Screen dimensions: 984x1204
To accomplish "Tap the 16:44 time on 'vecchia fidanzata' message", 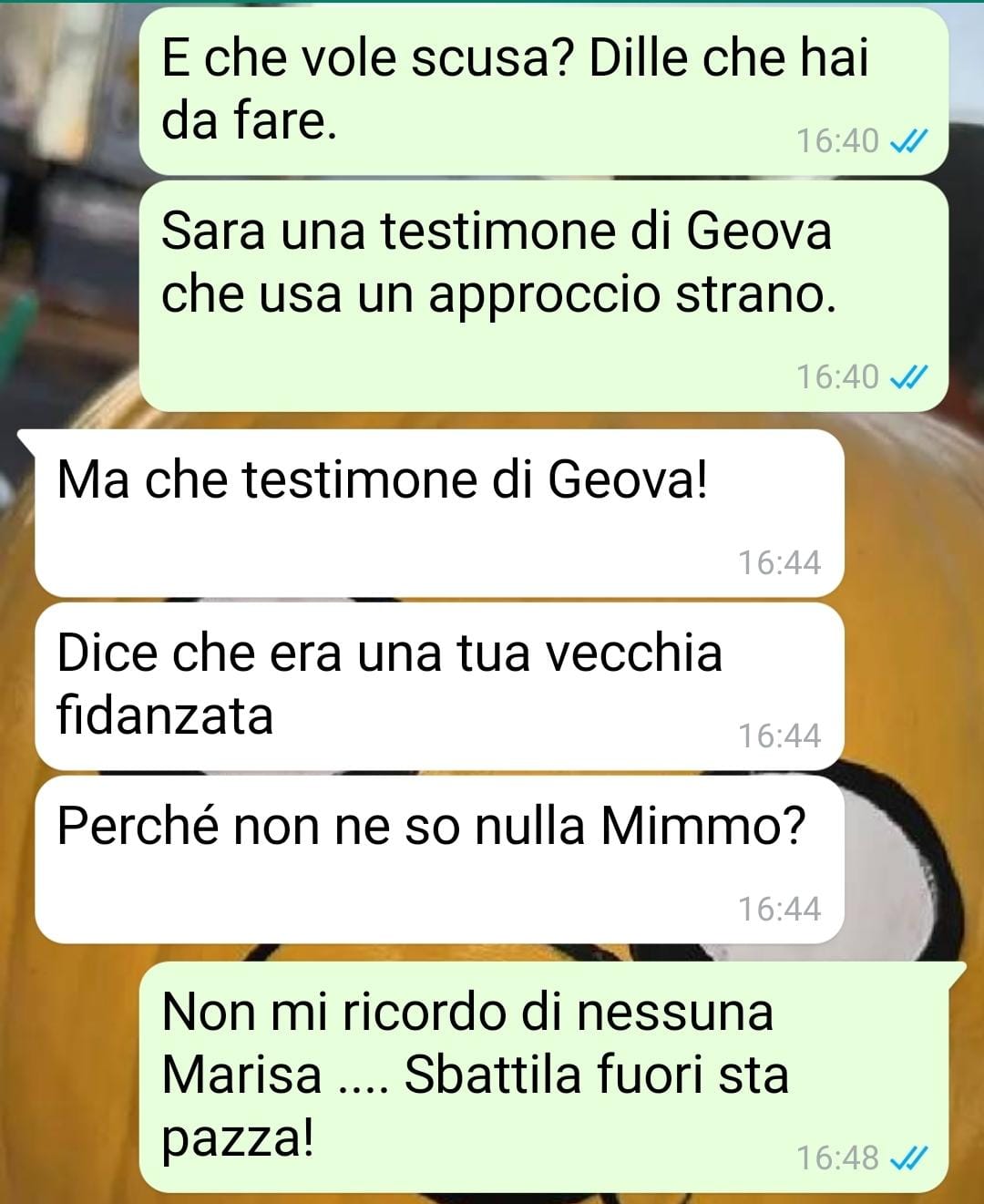I will (779, 736).
